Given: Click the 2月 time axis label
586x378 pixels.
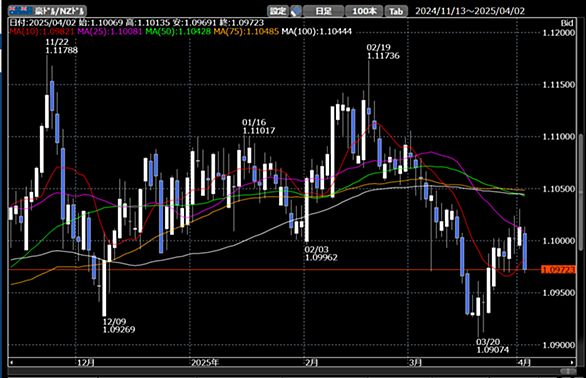Looking at the screenshot, I should pos(311,362).
